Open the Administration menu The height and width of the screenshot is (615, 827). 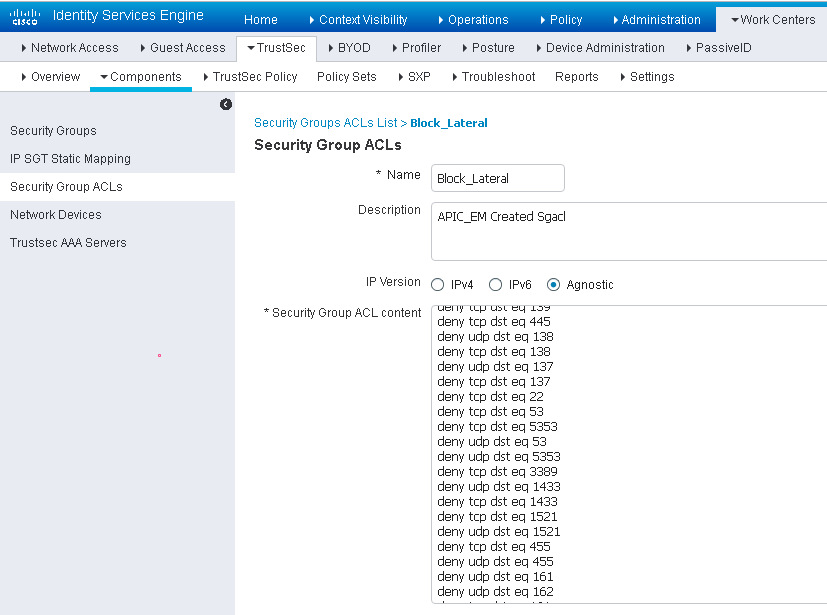[660, 18]
